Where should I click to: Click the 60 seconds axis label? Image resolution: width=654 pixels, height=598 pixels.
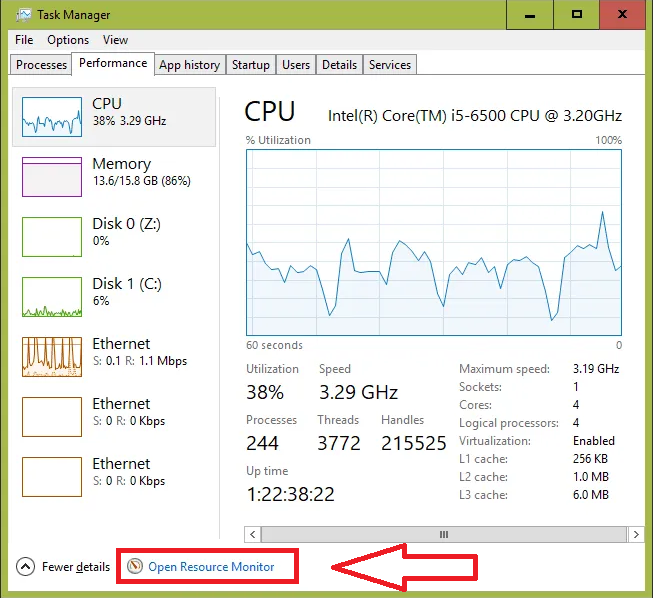[274, 345]
